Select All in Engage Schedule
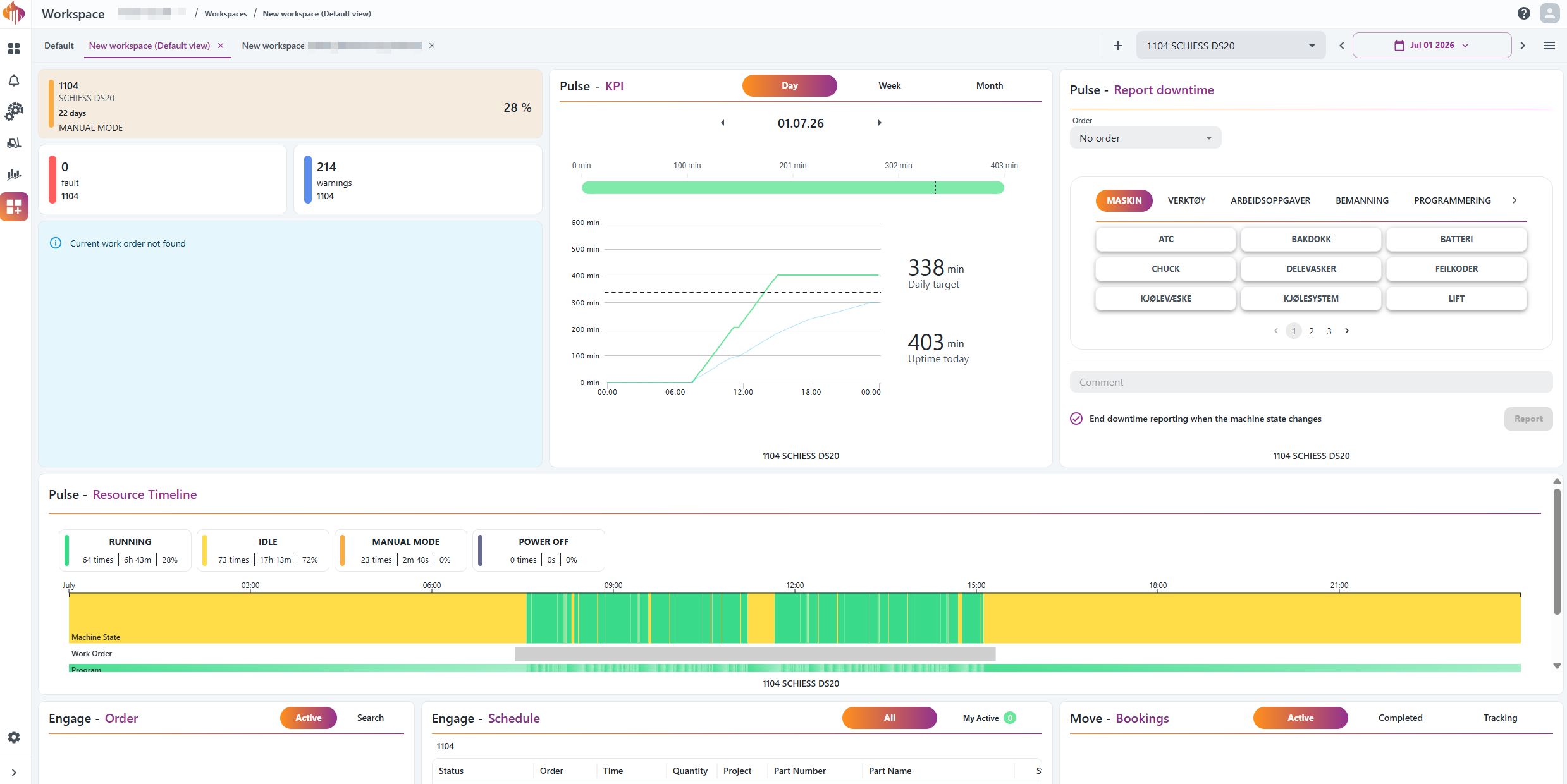Screen dimensions: 1567x784 click(x=889, y=718)
